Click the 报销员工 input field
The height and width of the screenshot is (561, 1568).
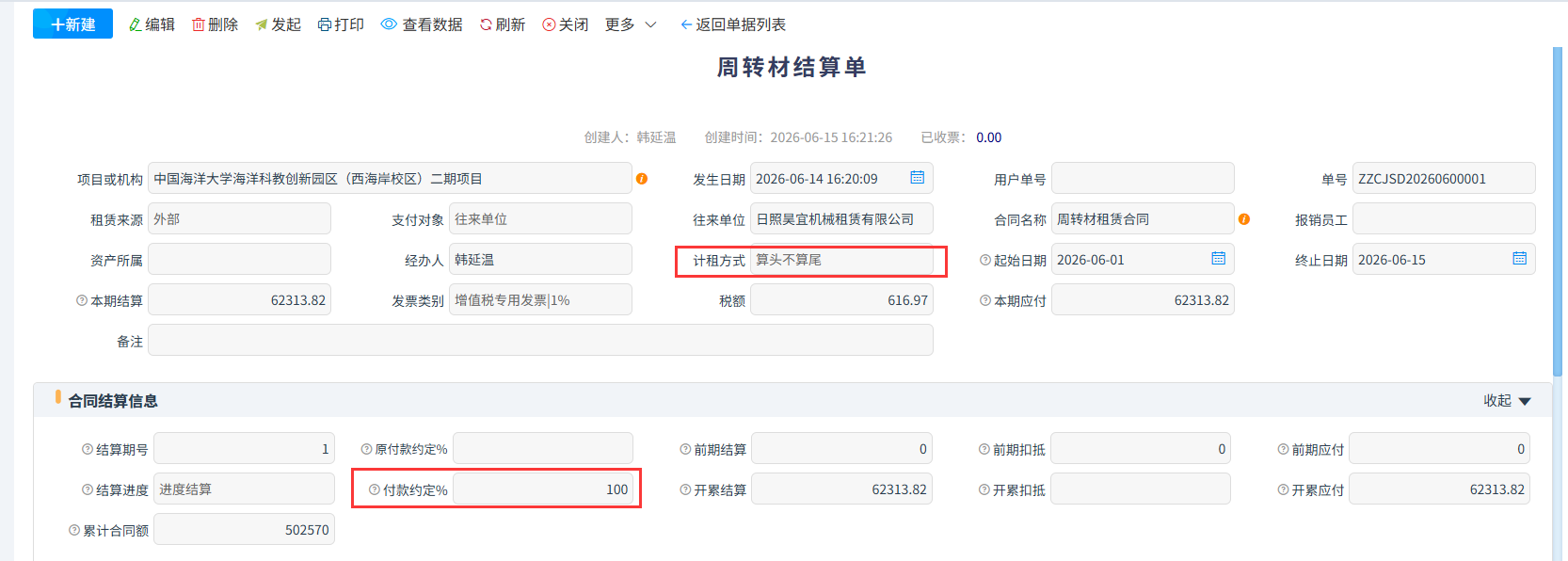point(1444,218)
